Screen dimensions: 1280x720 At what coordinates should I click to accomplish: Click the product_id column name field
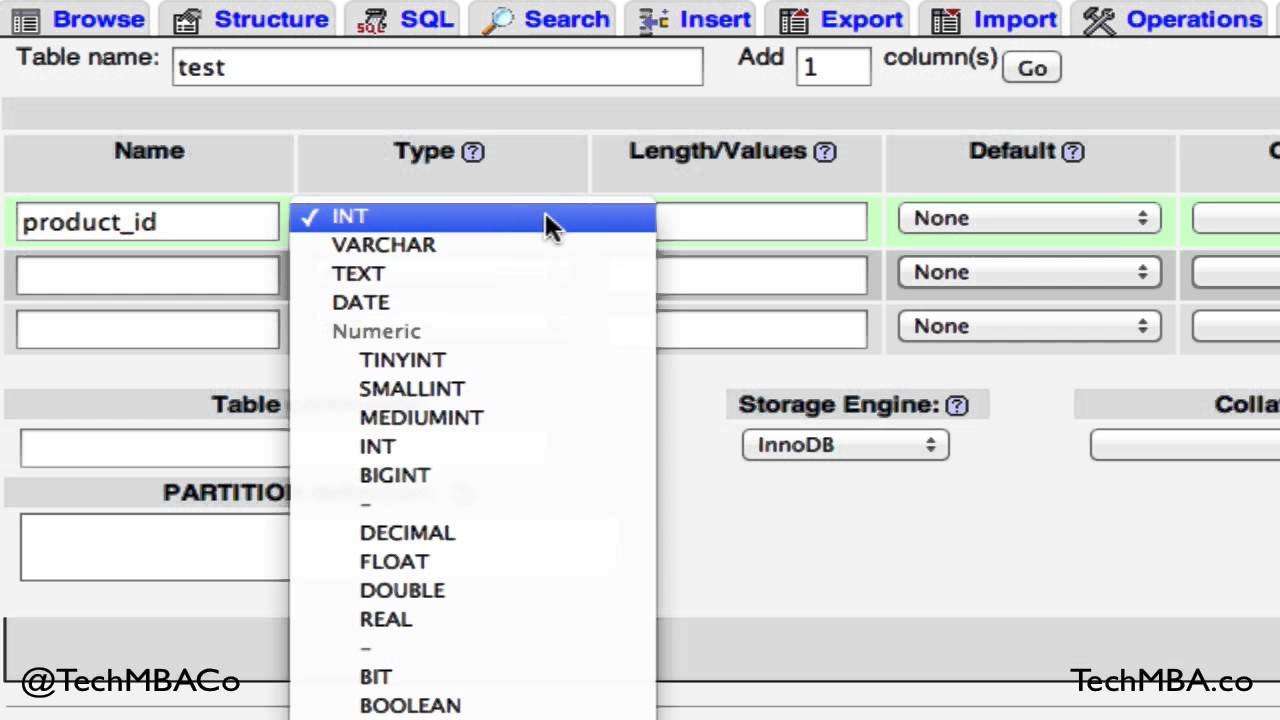pyautogui.click(x=148, y=222)
